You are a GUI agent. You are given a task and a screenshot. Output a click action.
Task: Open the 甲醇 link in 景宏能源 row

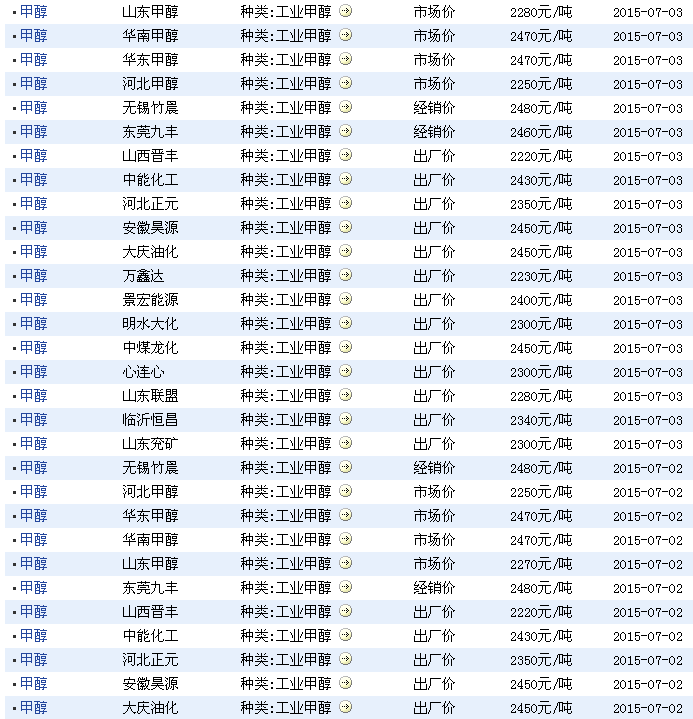pos(33,299)
